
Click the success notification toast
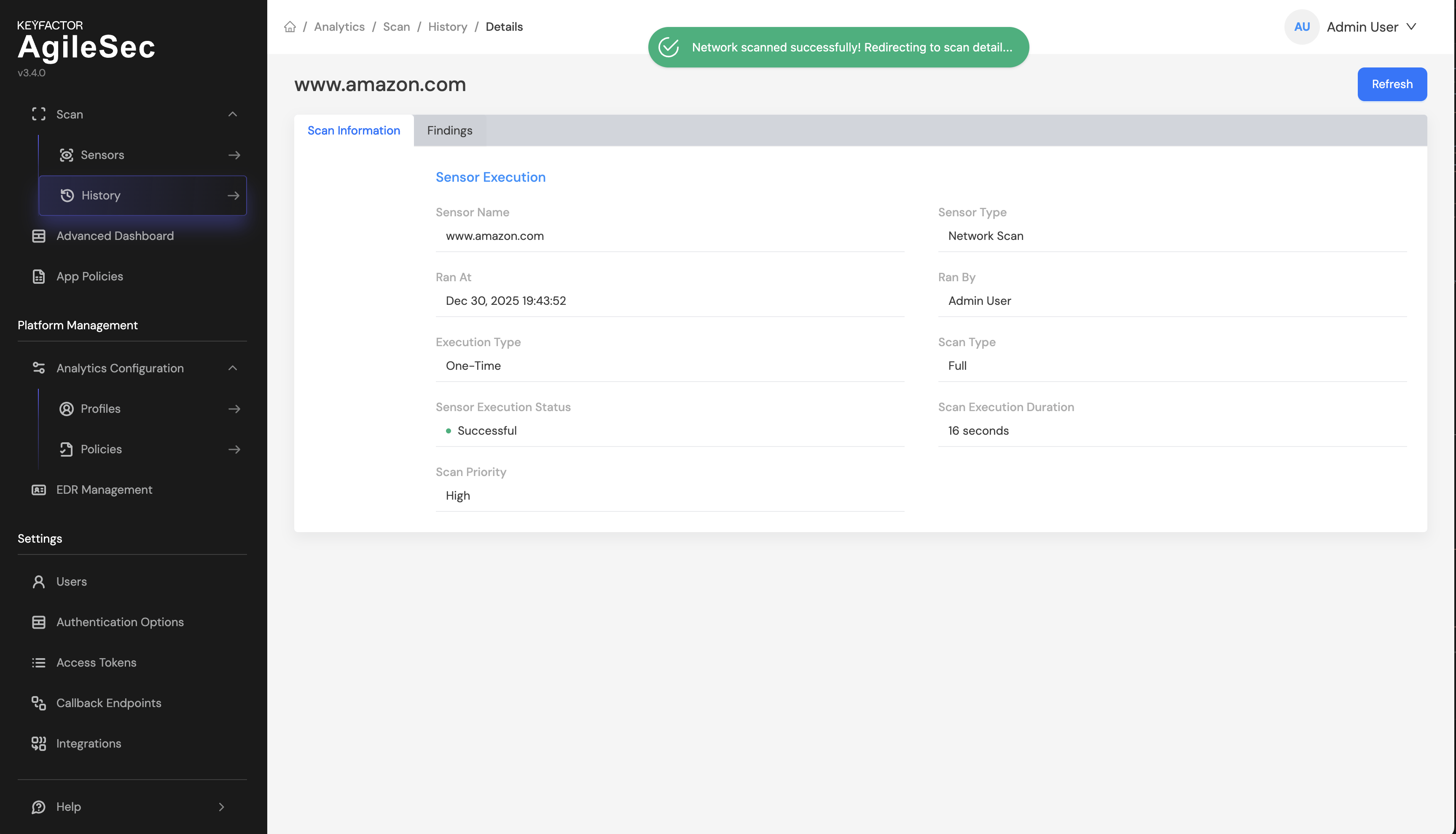coord(838,48)
